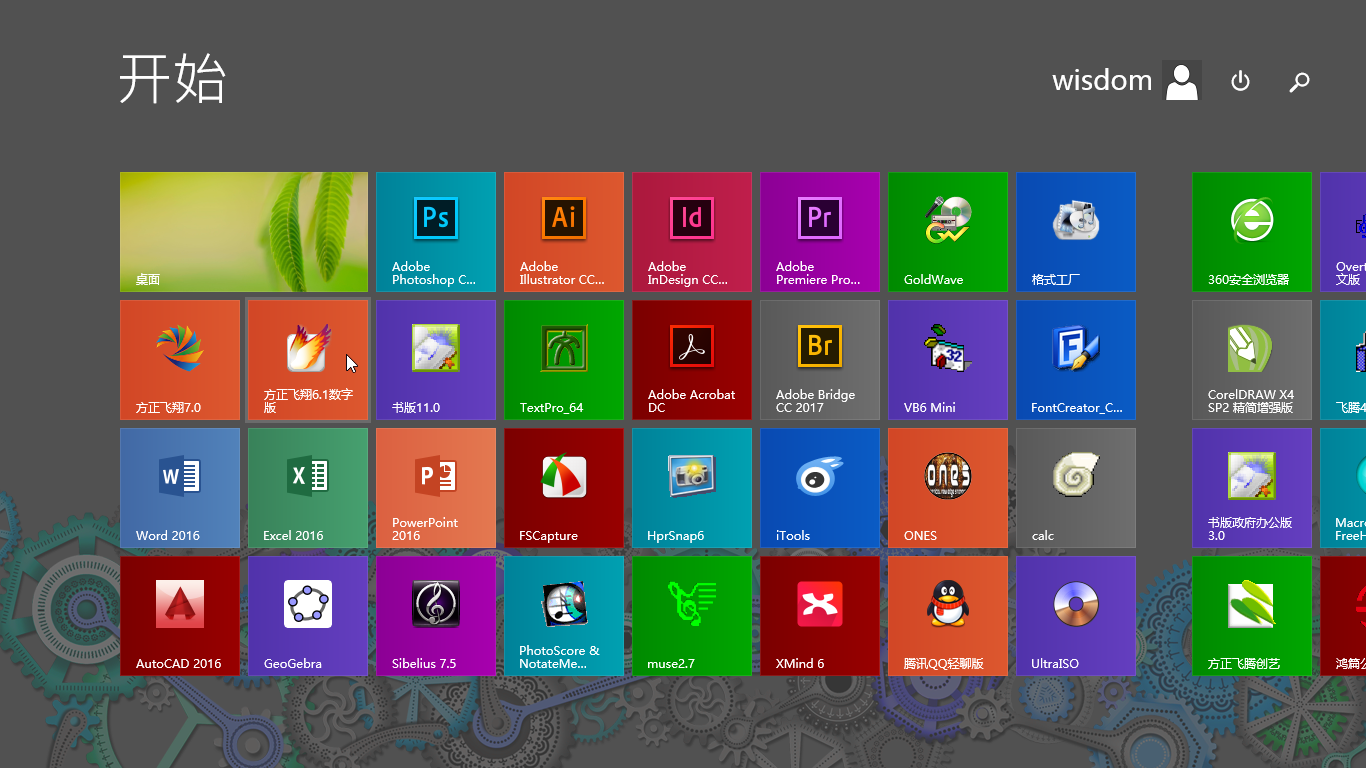This screenshot has width=1366, height=768.
Task: Launch Adobe Acrobat DC tile
Action: tap(692, 360)
